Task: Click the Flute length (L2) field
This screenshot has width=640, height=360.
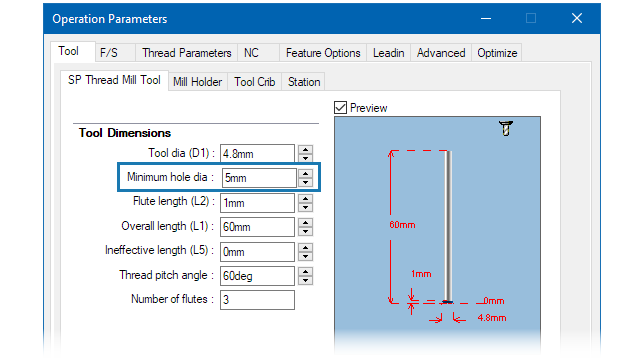Action: coord(257,203)
